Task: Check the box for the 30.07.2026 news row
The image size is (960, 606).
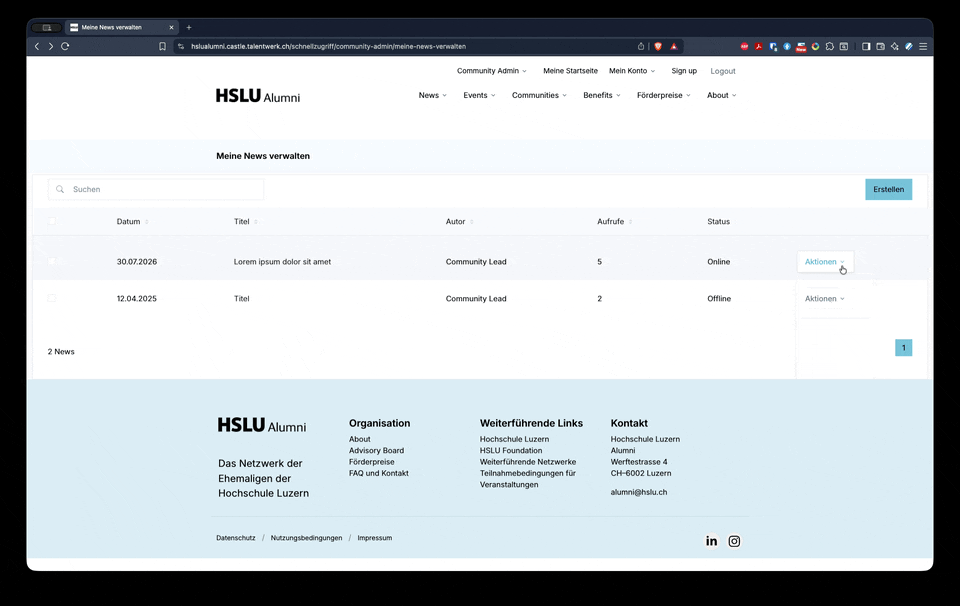Action: pyautogui.click(x=52, y=261)
